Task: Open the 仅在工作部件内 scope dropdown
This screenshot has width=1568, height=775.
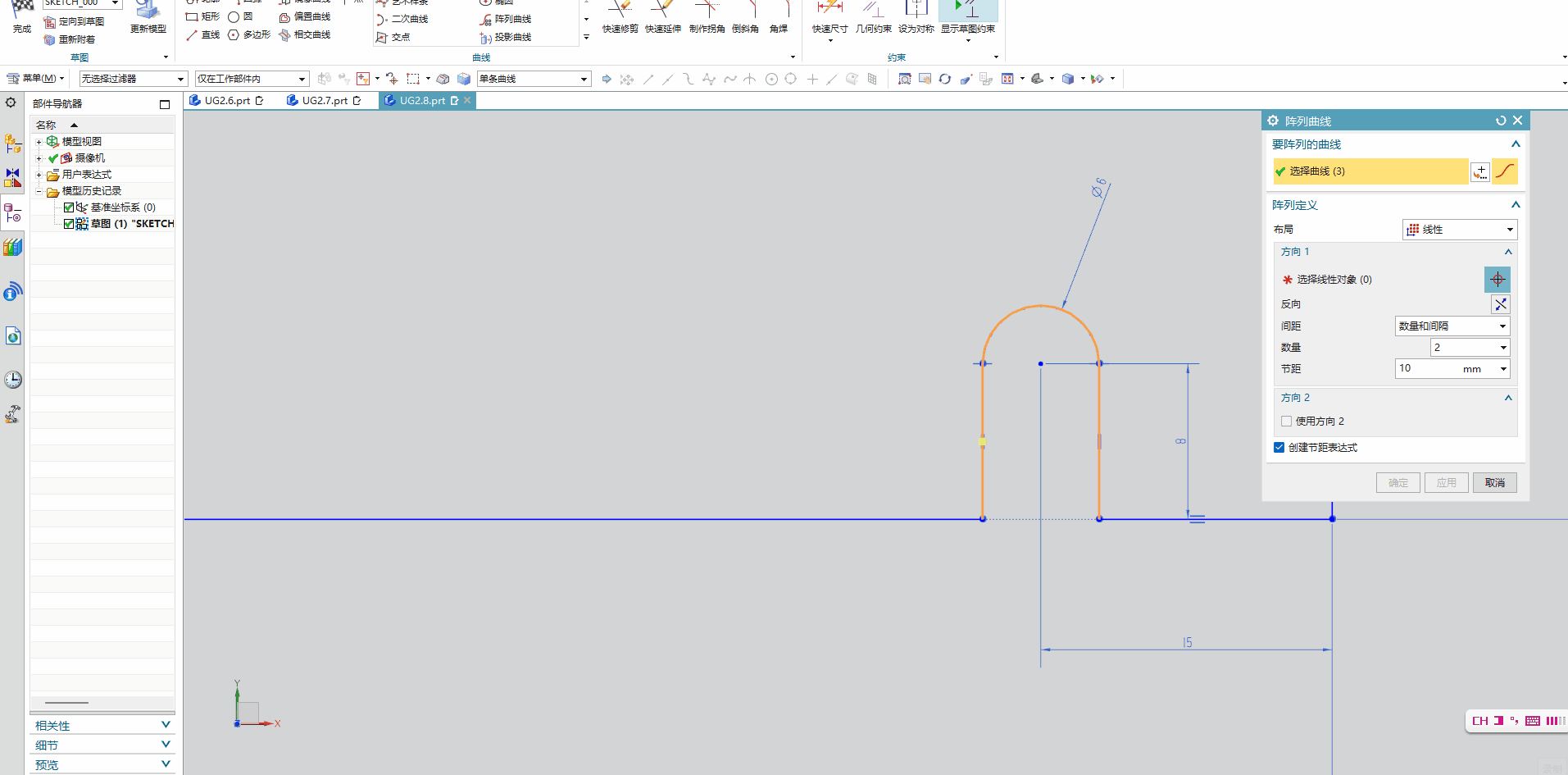Action: pos(252,79)
